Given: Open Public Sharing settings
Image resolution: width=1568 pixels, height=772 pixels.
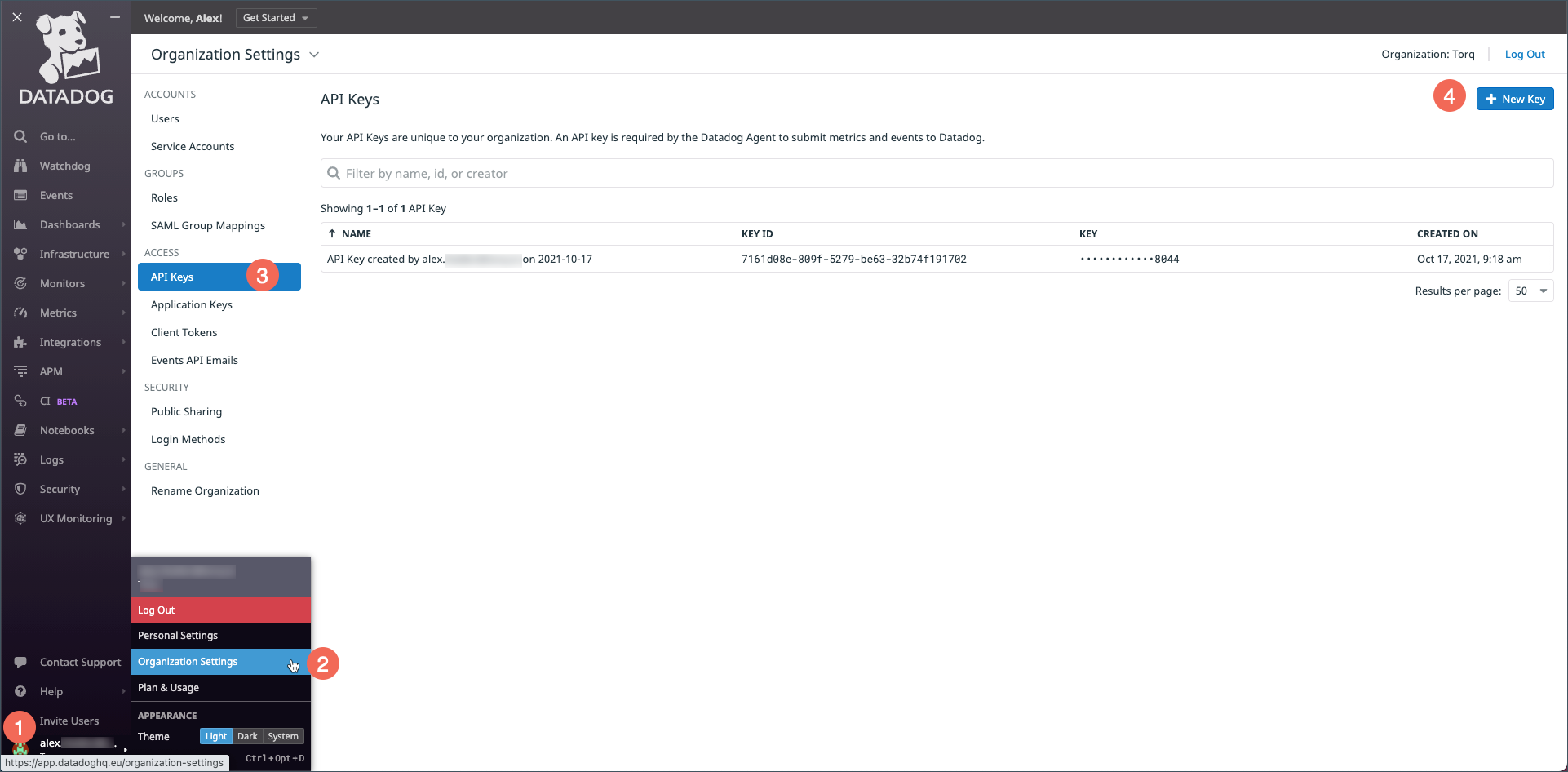Looking at the screenshot, I should [186, 411].
